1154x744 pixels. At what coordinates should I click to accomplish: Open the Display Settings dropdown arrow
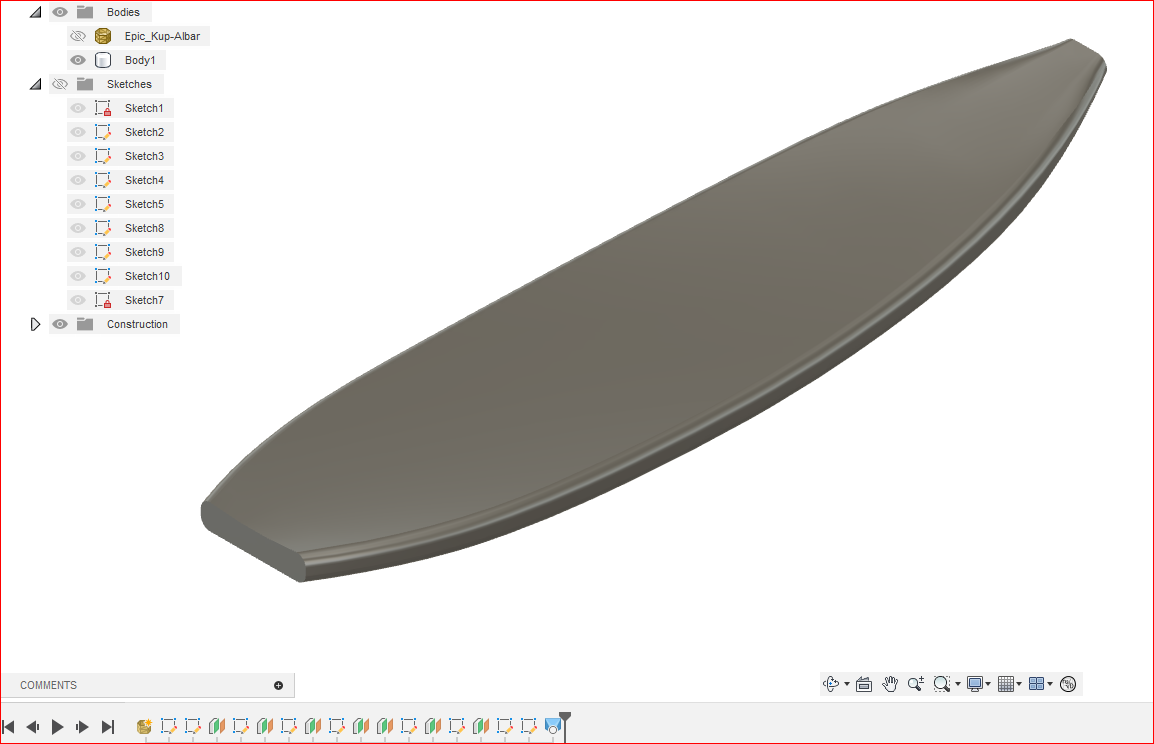(986, 683)
